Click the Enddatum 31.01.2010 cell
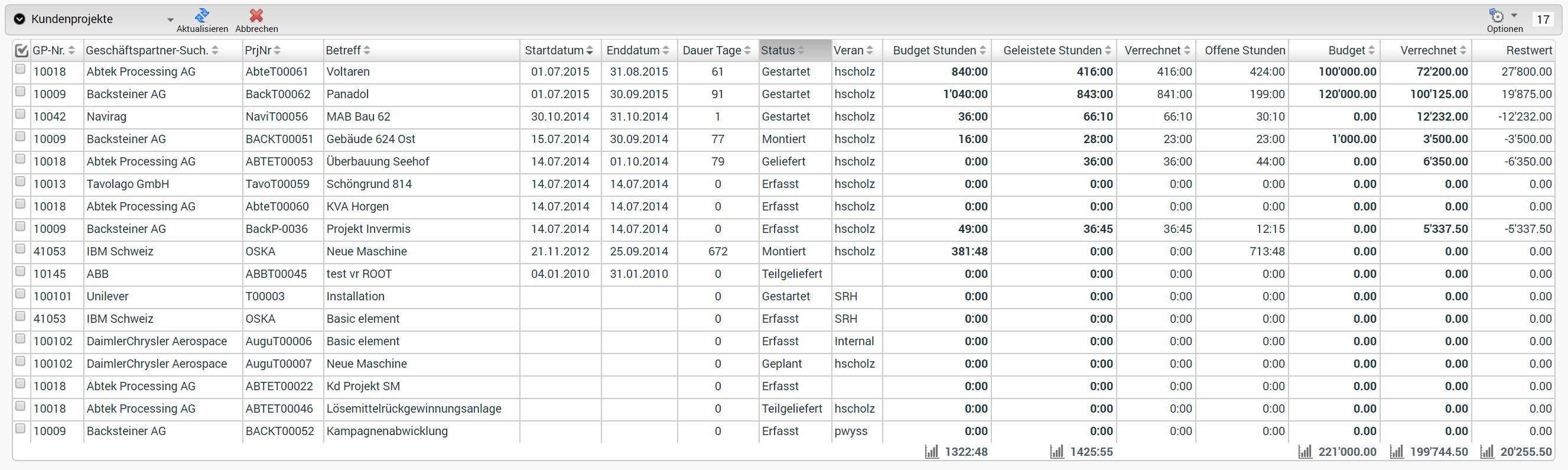Image resolution: width=1568 pixels, height=470 pixels. pos(639,274)
